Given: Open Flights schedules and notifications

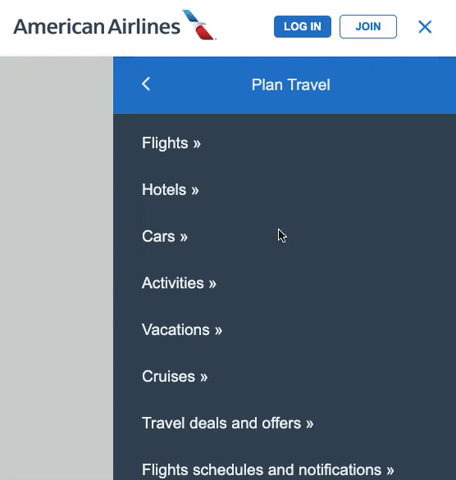Looking at the screenshot, I should click(268, 470).
